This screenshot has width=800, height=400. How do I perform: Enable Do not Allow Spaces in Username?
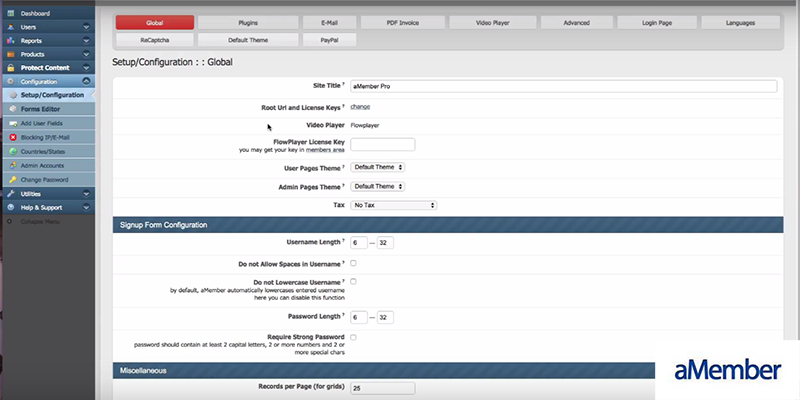tap(354, 262)
